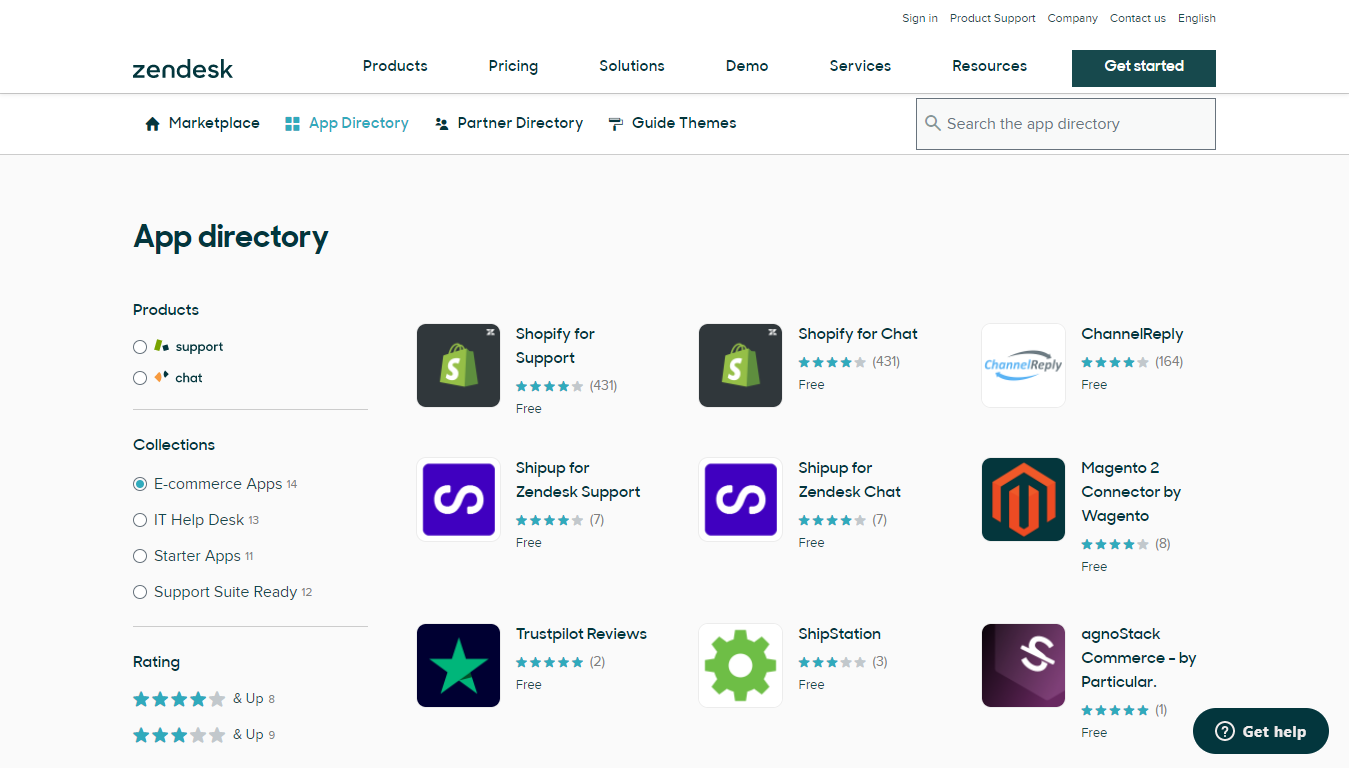
Task: Click the Contact us link
Action: point(1138,18)
